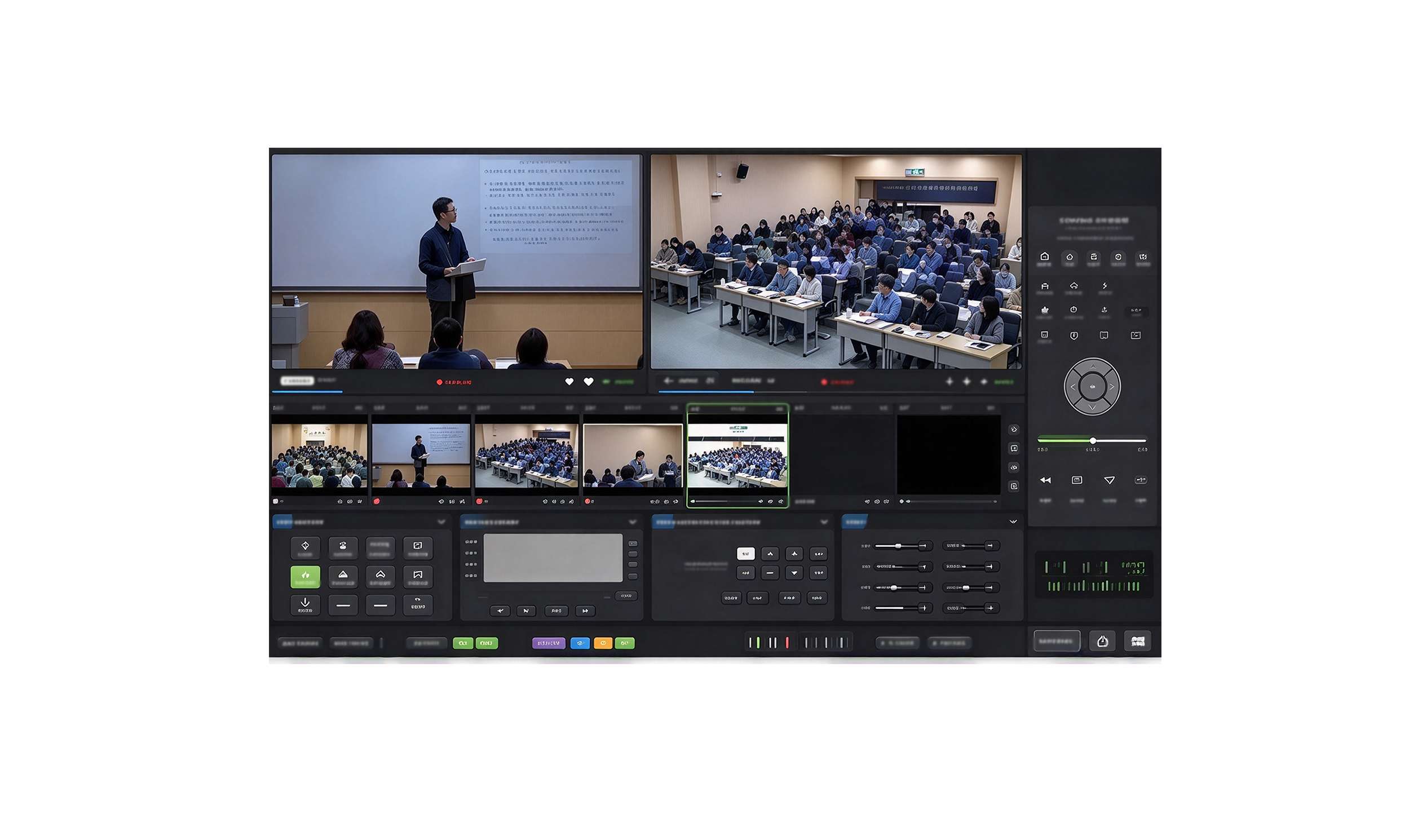
Task: Click the home icon in right control panel
Action: pyautogui.click(x=1044, y=257)
